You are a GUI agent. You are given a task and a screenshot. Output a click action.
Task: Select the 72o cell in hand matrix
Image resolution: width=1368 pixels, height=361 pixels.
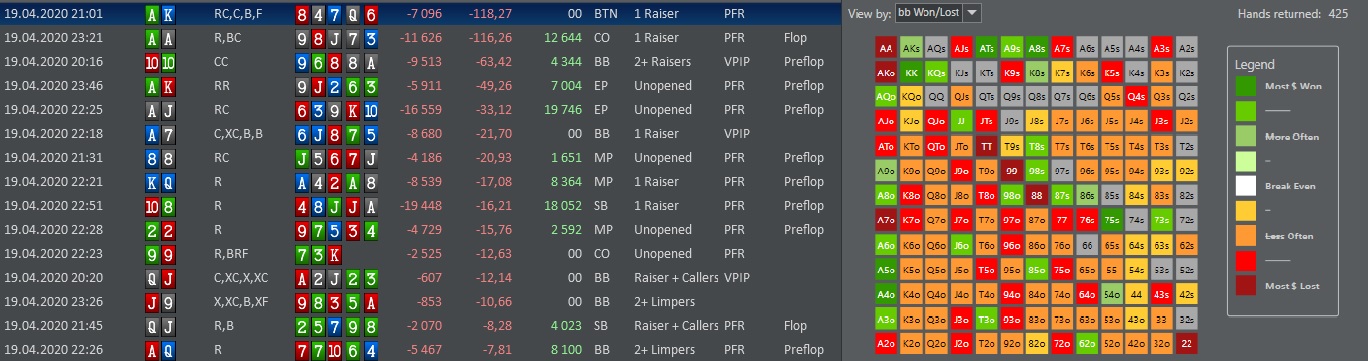click(1061, 344)
